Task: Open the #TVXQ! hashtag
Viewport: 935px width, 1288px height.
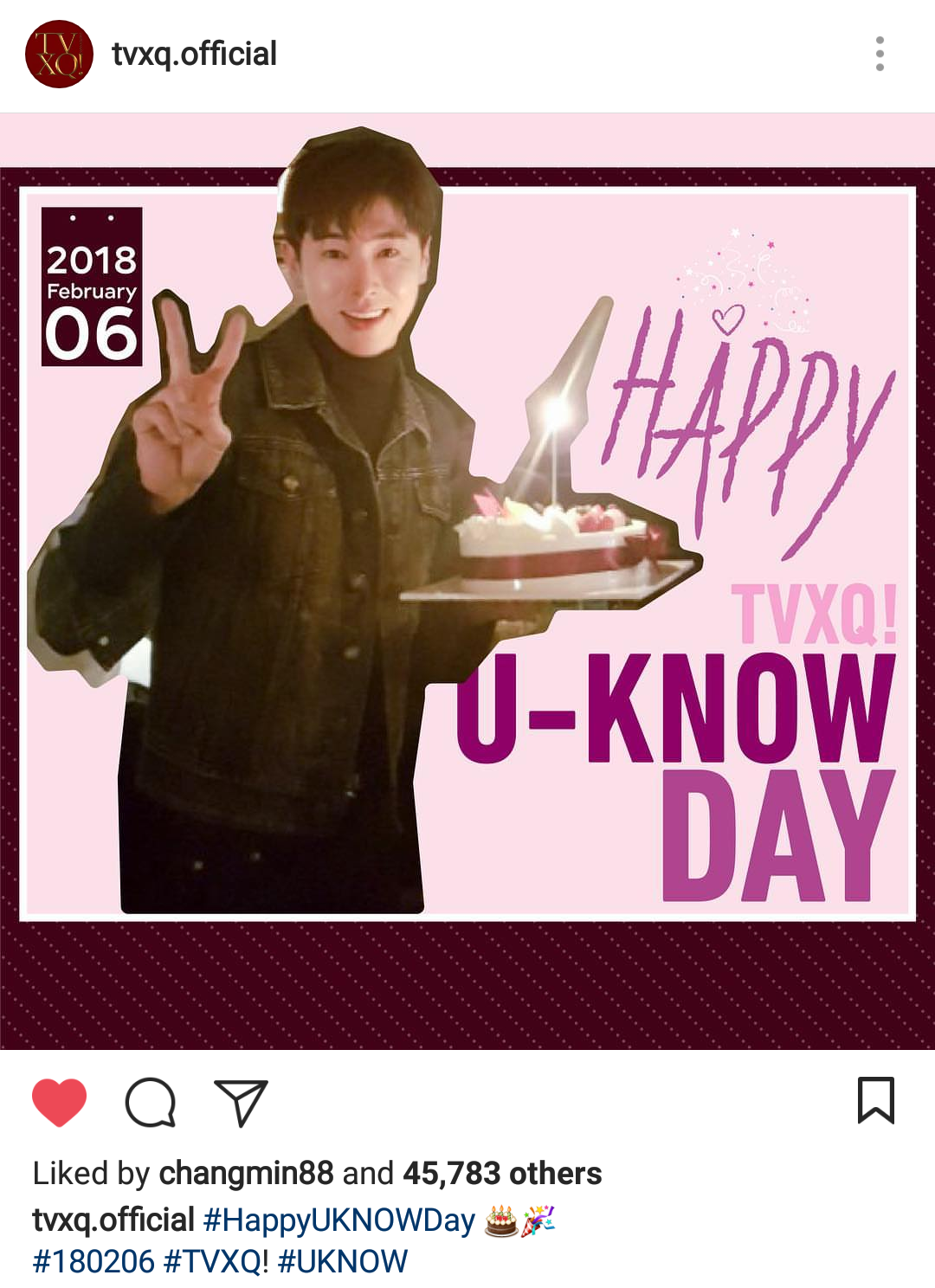Action: [216, 1261]
